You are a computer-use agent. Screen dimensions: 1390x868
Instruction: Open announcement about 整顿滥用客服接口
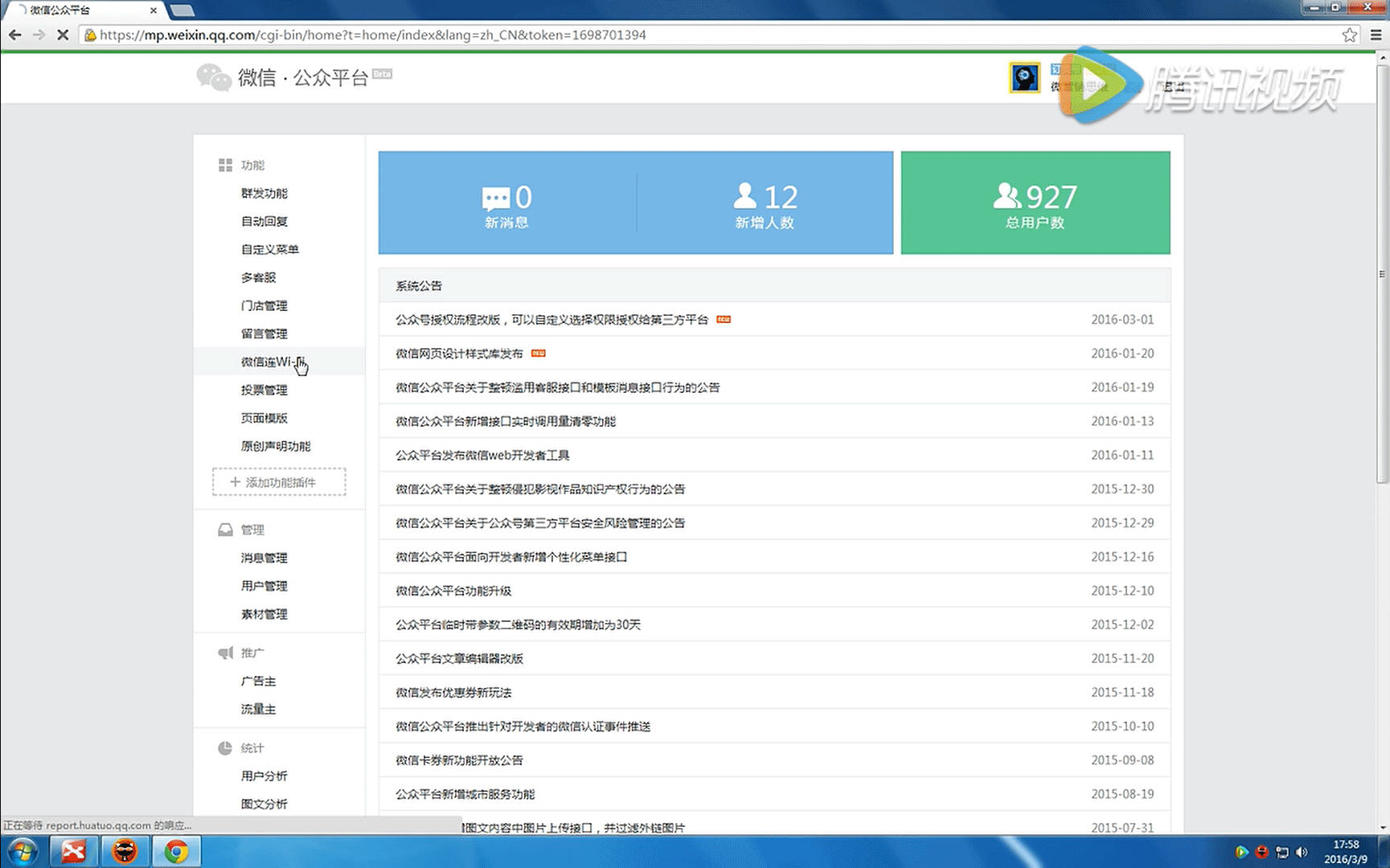click(x=557, y=387)
